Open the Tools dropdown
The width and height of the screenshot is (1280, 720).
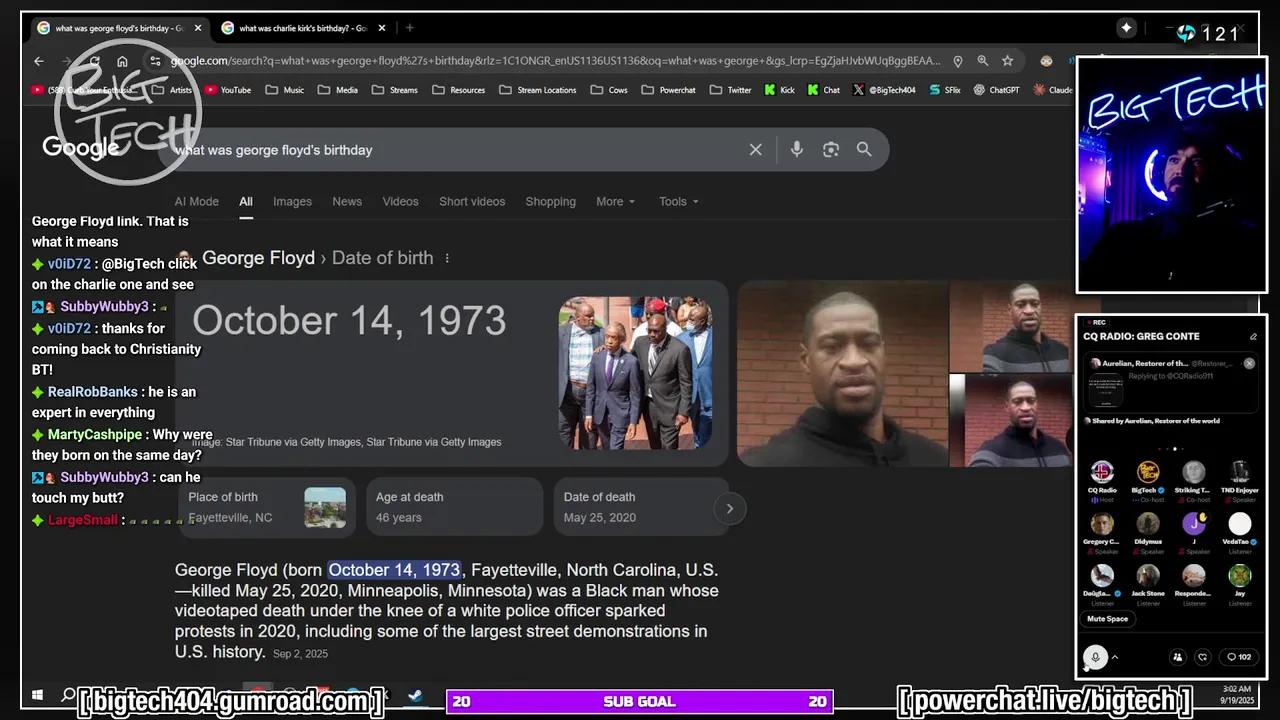pyautogui.click(x=678, y=202)
